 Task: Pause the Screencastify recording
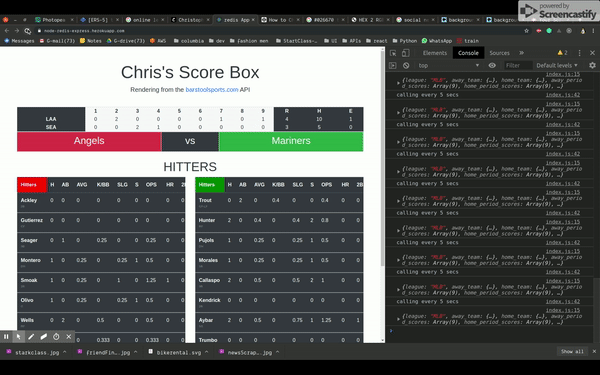[6, 337]
